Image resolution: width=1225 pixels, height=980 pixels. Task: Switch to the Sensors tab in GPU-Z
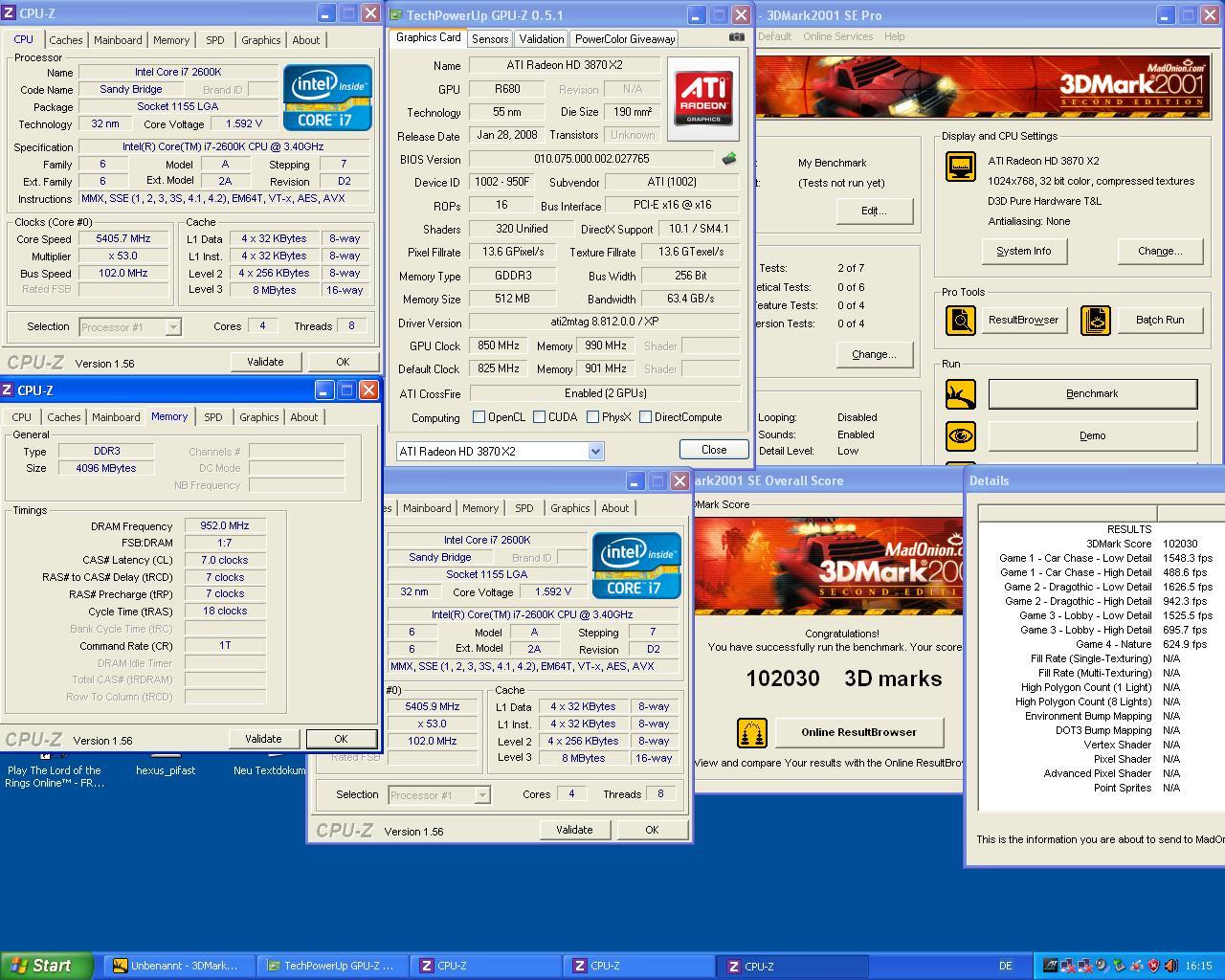[x=490, y=39]
